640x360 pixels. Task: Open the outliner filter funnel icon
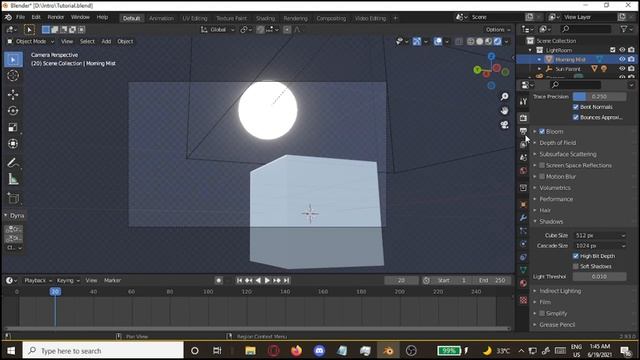point(624,29)
